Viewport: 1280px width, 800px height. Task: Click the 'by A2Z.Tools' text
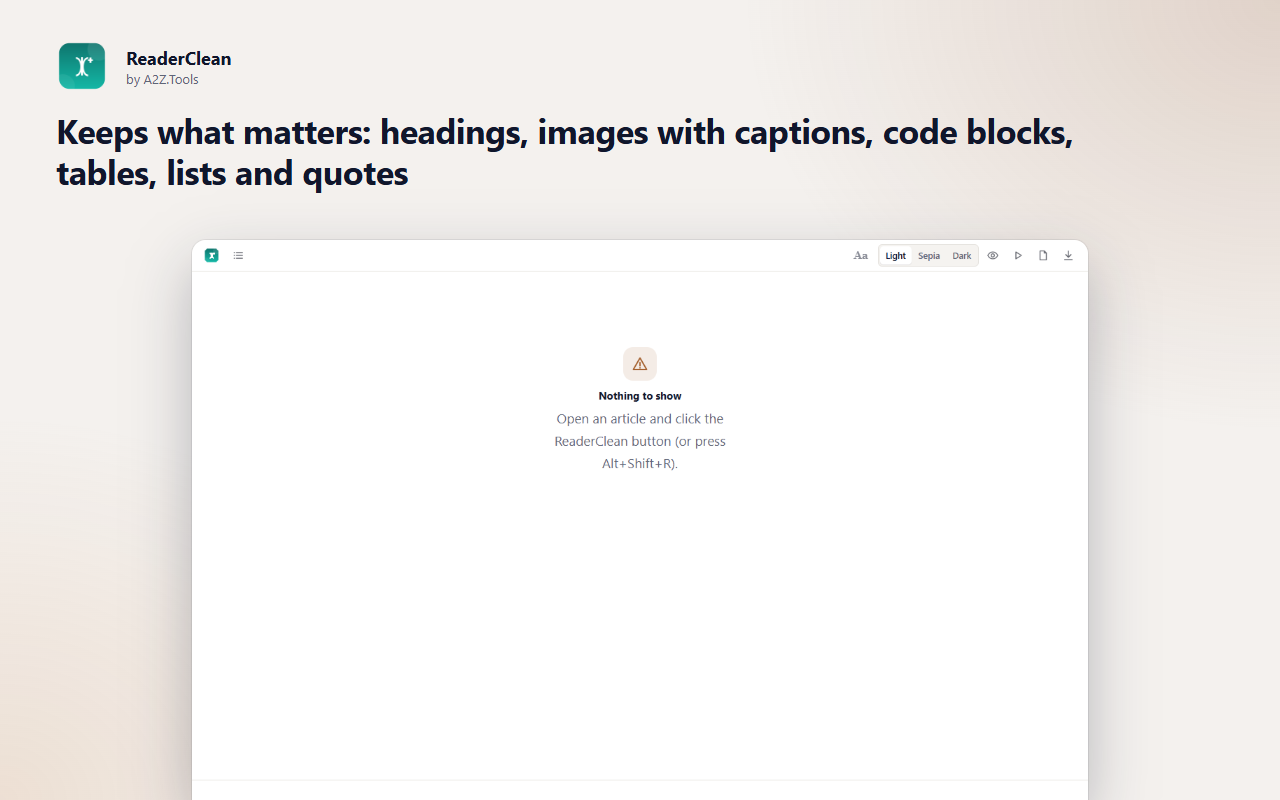coord(162,80)
